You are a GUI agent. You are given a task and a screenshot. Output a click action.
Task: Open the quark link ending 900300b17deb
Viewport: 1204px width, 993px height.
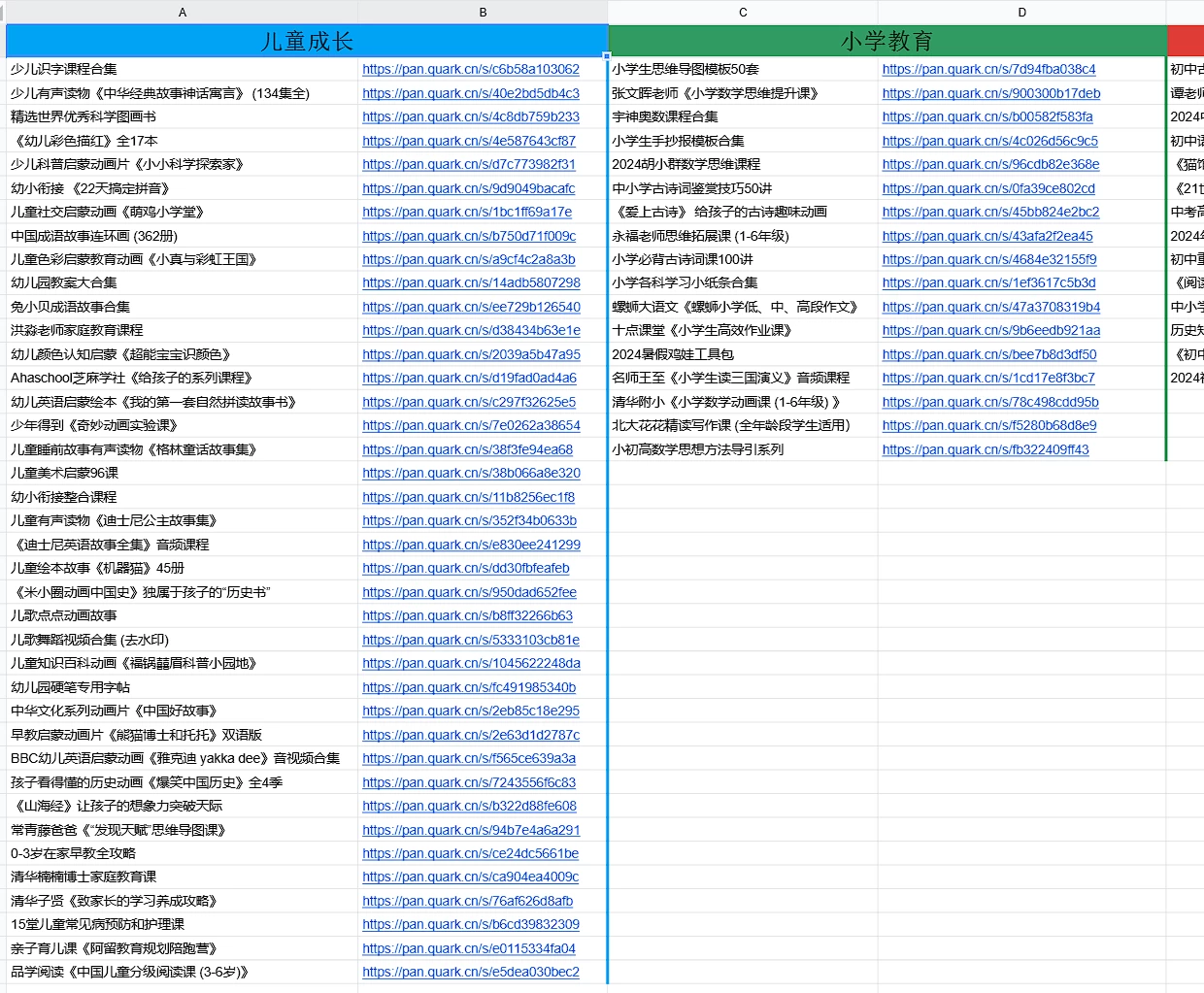991,93
